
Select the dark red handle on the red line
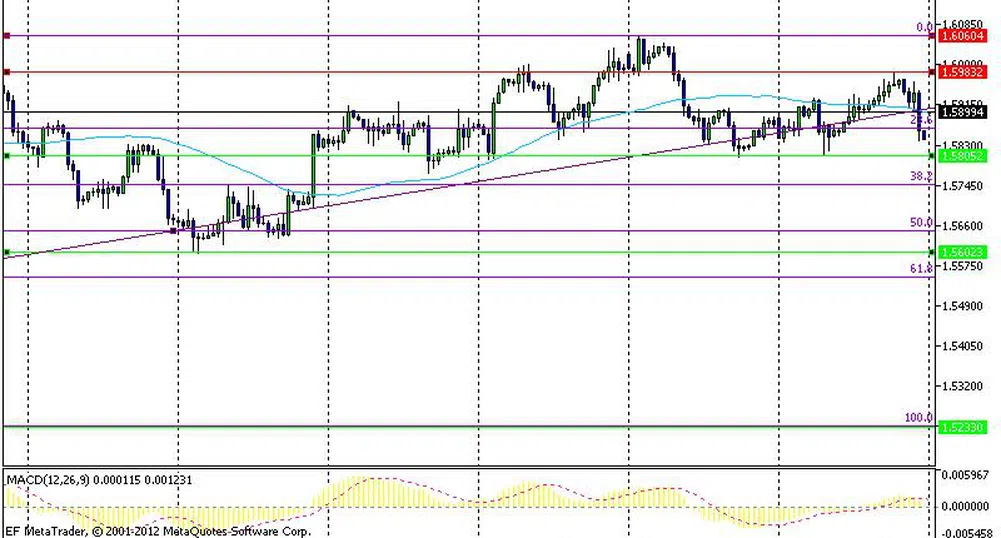coord(7,72)
